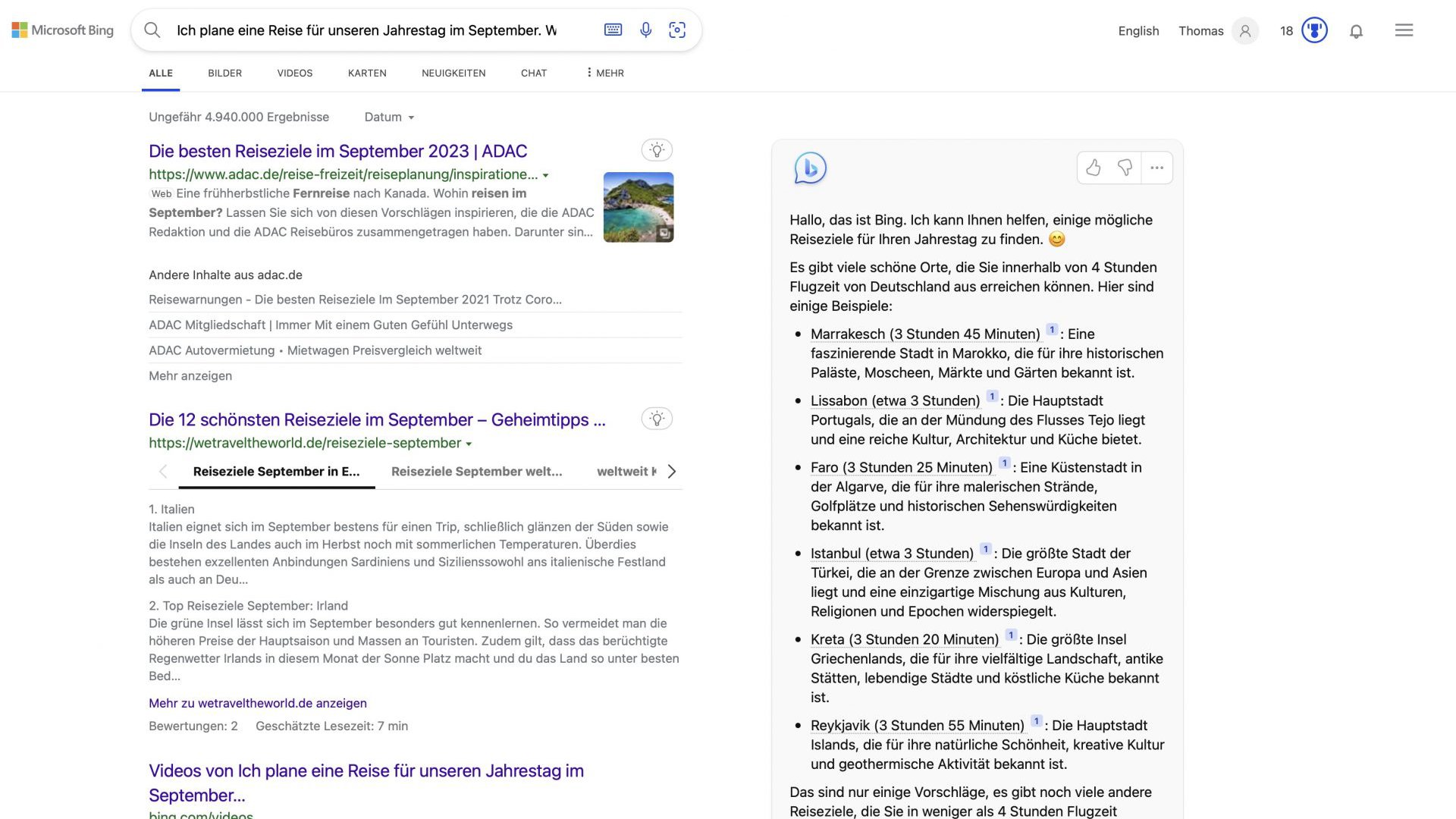The width and height of the screenshot is (1456, 819).
Task: Dislike the Bing answer with thumbs down
Action: (x=1125, y=168)
